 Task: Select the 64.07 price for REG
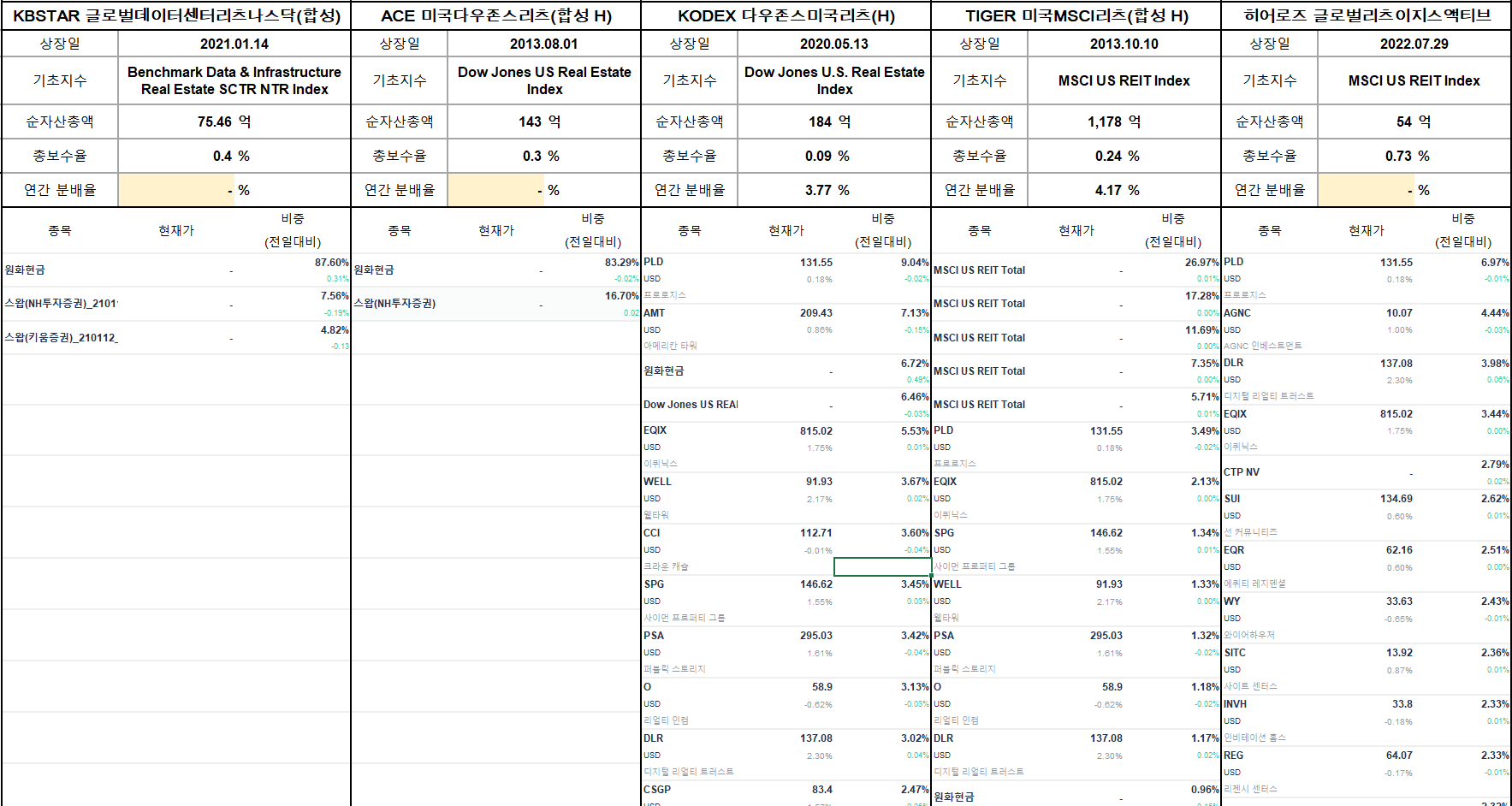(x=1400, y=756)
